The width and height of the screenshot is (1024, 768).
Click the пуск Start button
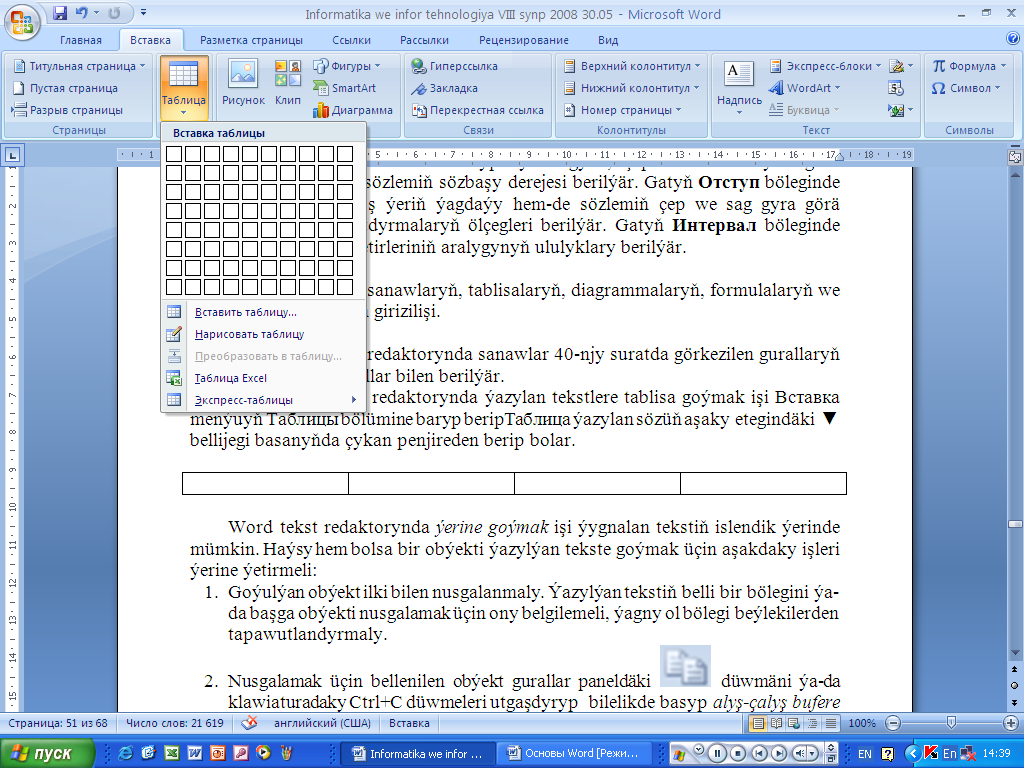point(48,754)
